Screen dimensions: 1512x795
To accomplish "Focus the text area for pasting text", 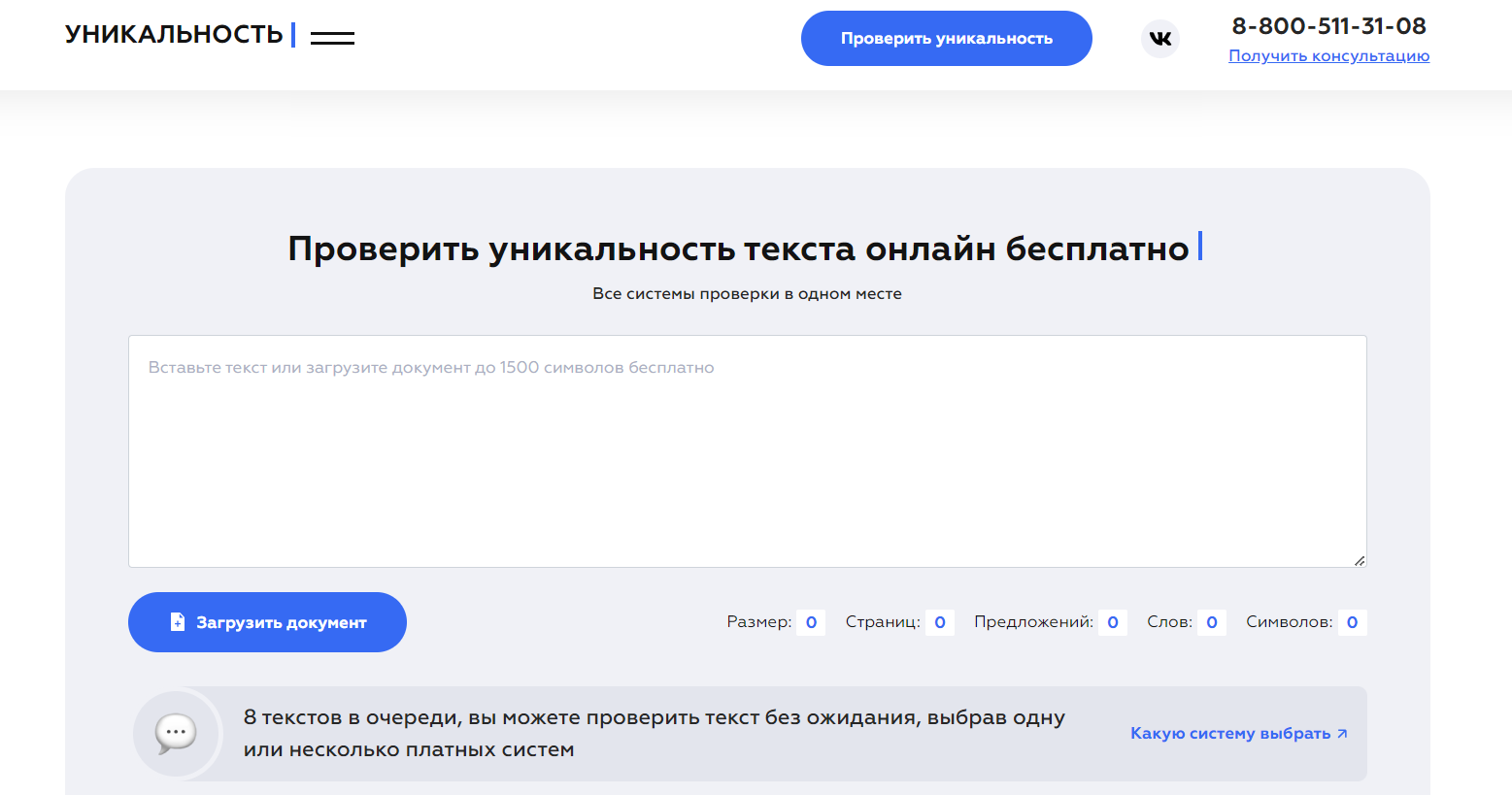I will pos(747,451).
